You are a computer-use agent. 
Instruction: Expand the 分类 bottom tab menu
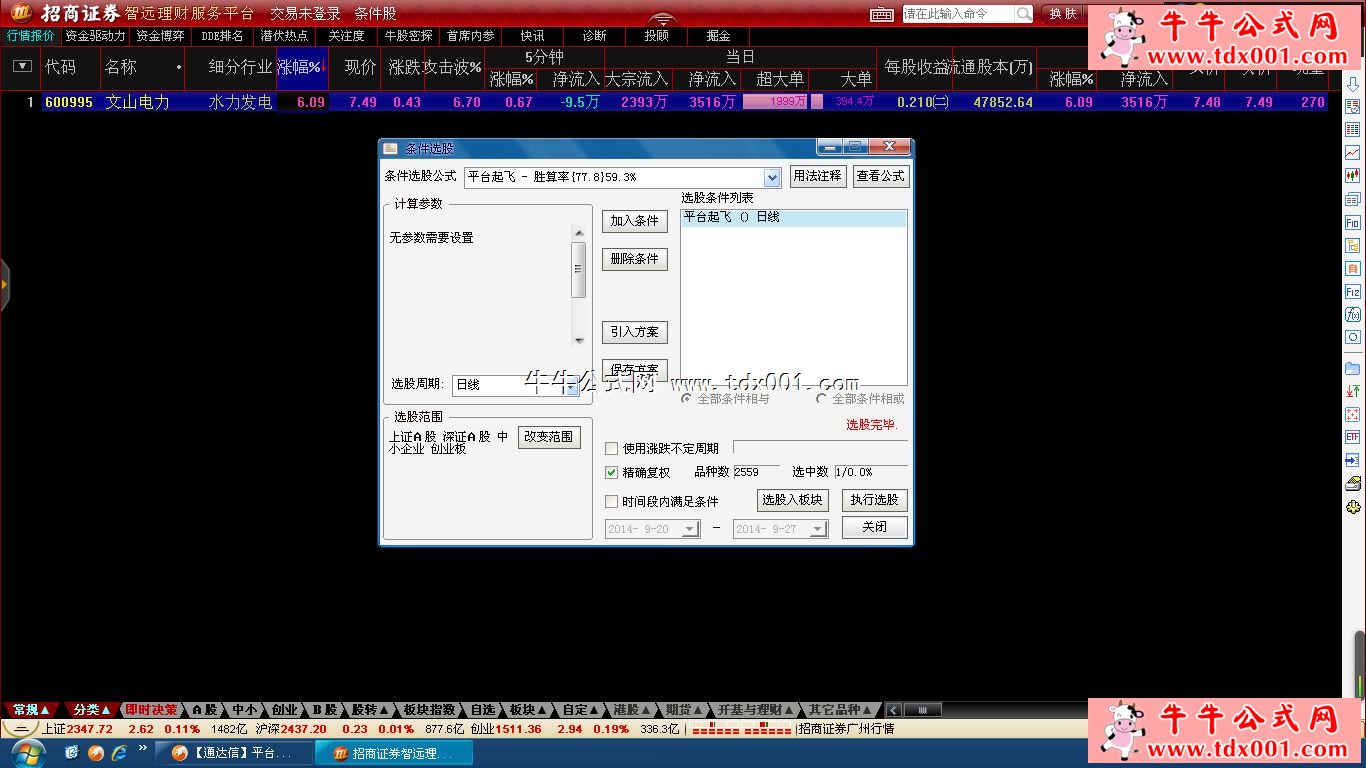point(92,710)
